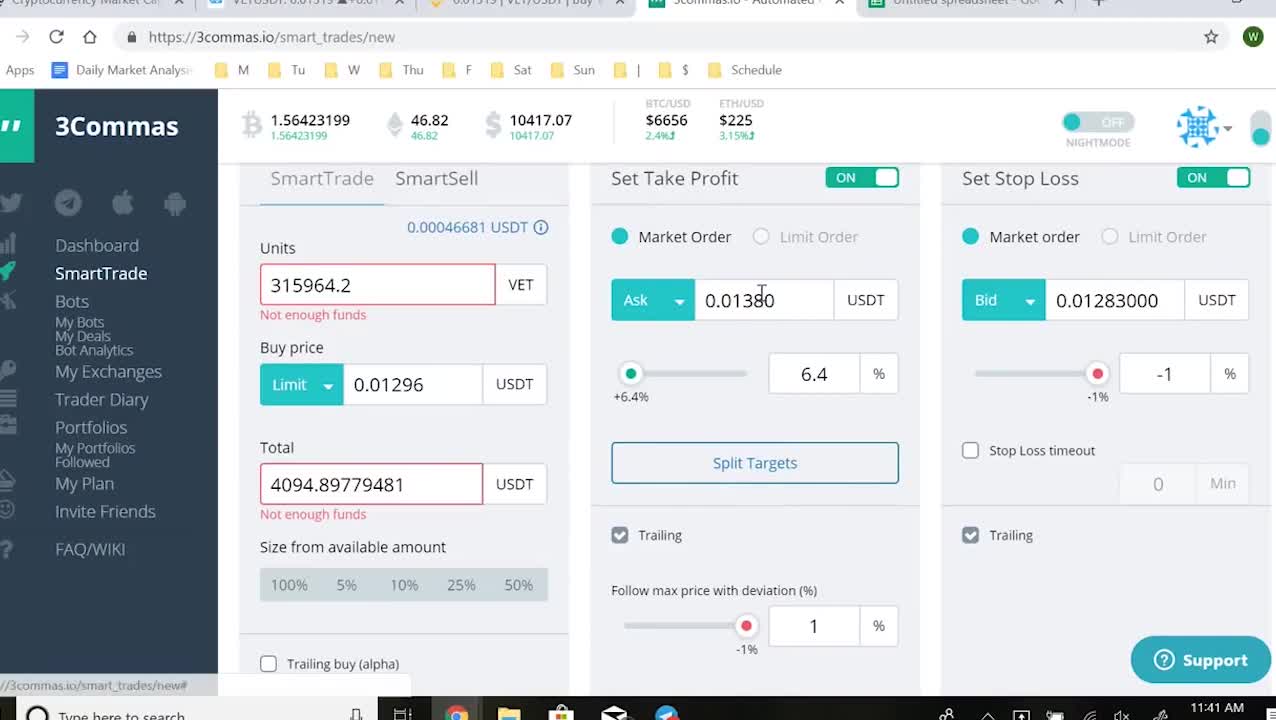The image size is (1276, 720).
Task: Click the trailing deviation slider handle
Action: [x=746, y=626]
